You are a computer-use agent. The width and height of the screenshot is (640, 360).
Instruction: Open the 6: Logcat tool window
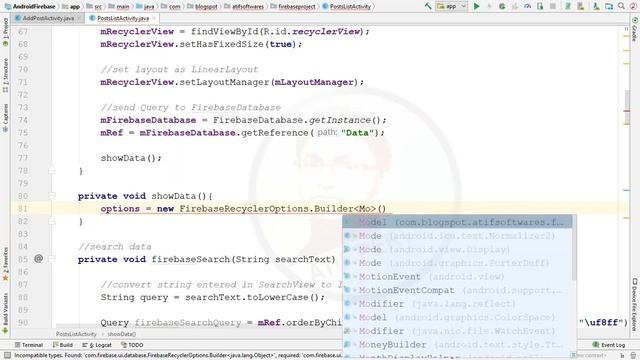[97, 345]
